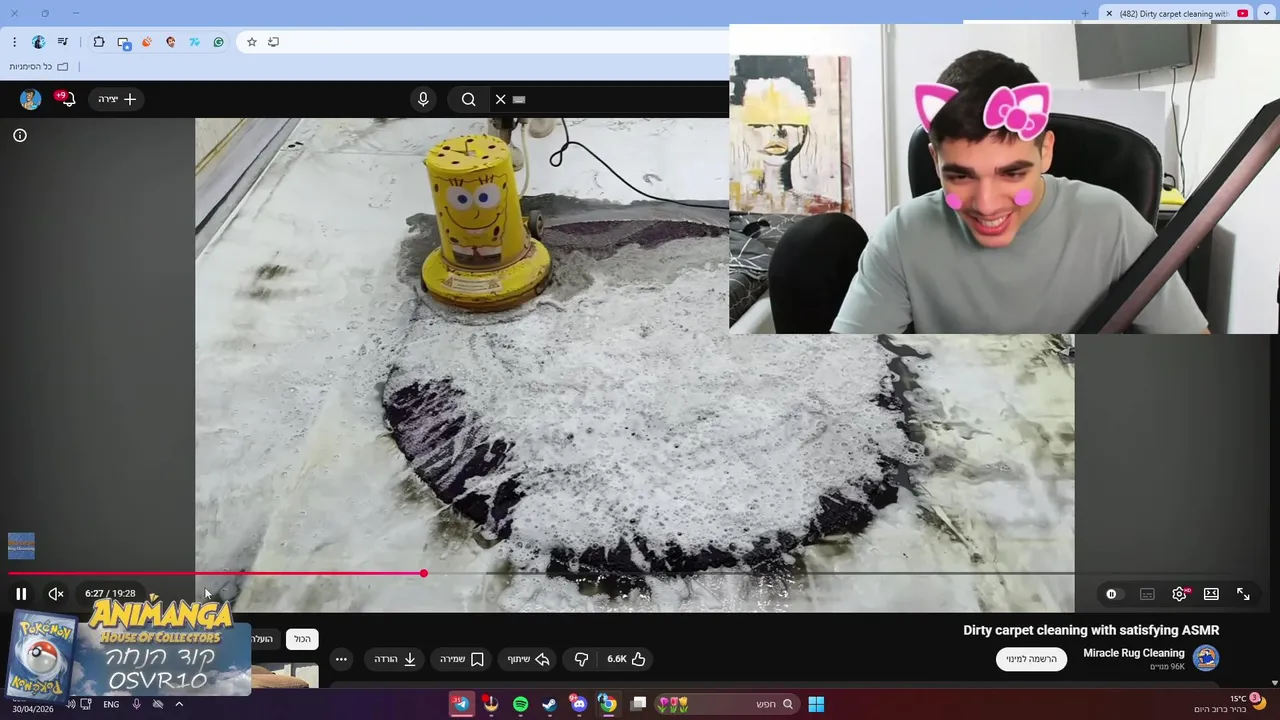Open the video info card icon
Image resolution: width=1280 pixels, height=720 pixels.
point(20,135)
